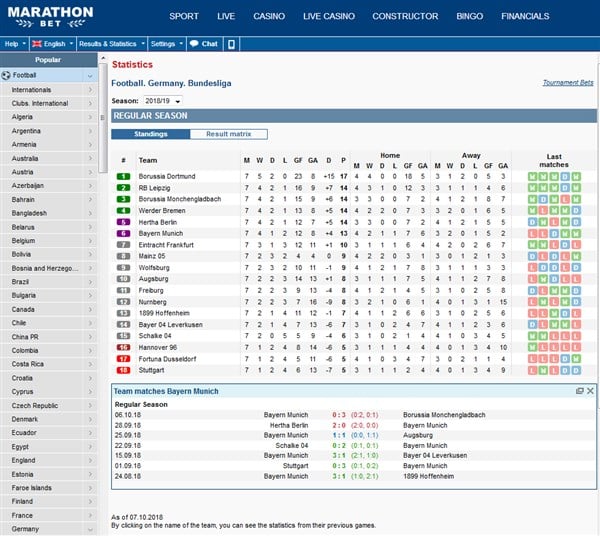Click the Football soccer ball icon
Screen dimensions: 600x536
click(6, 75)
